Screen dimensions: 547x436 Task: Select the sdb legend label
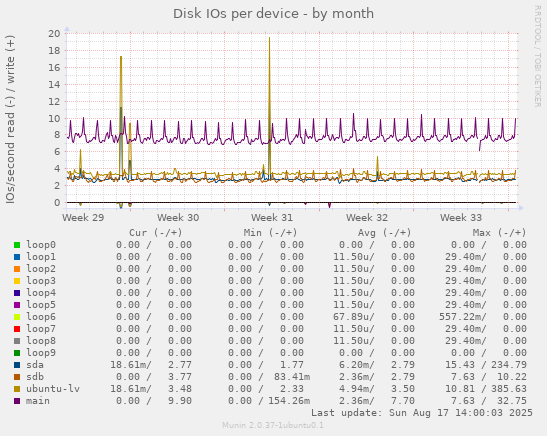35,377
